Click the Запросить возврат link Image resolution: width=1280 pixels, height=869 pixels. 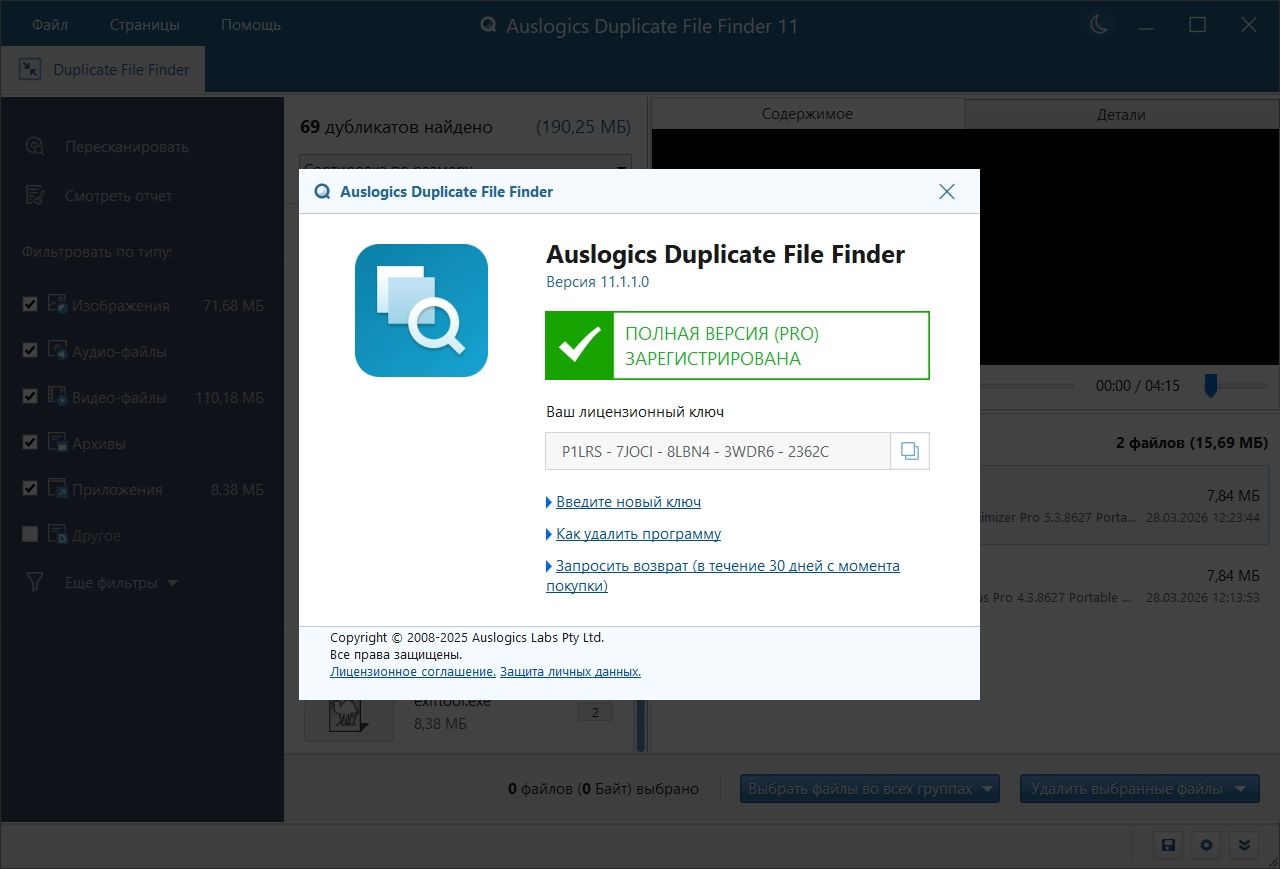pos(723,576)
